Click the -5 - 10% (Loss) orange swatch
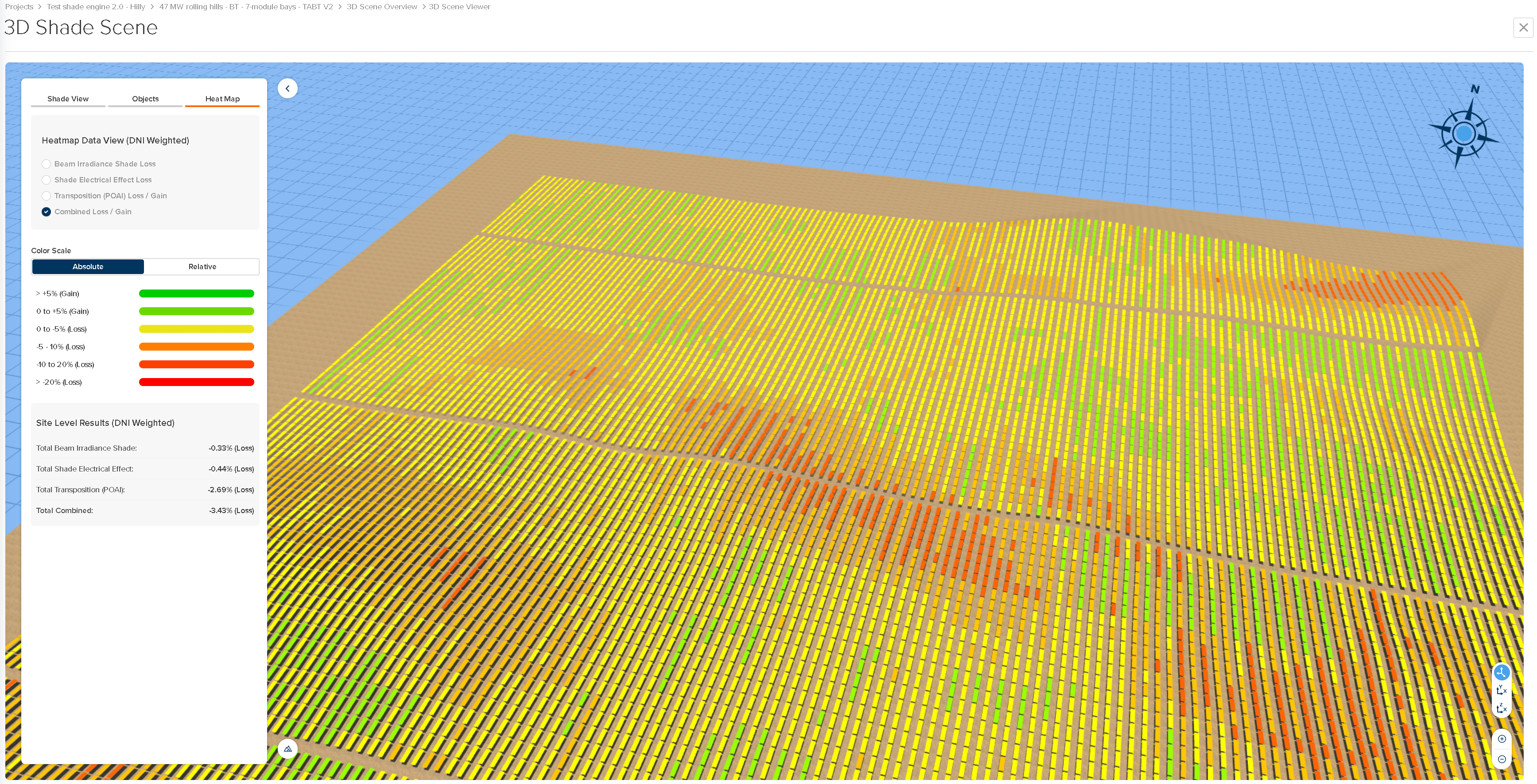Viewport: 1537px width, 784px height. click(196, 347)
